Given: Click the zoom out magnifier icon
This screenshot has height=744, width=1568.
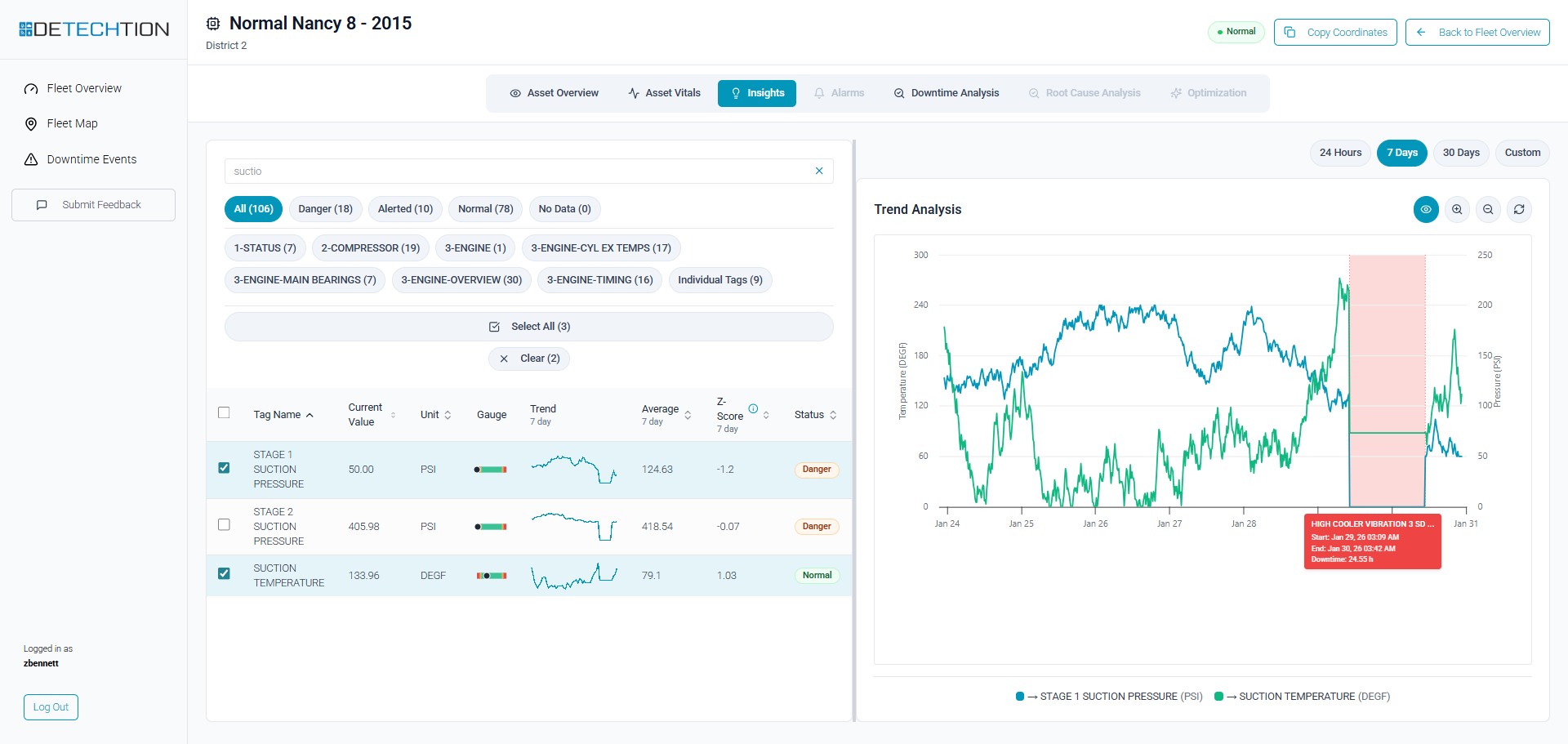Looking at the screenshot, I should click(1488, 210).
